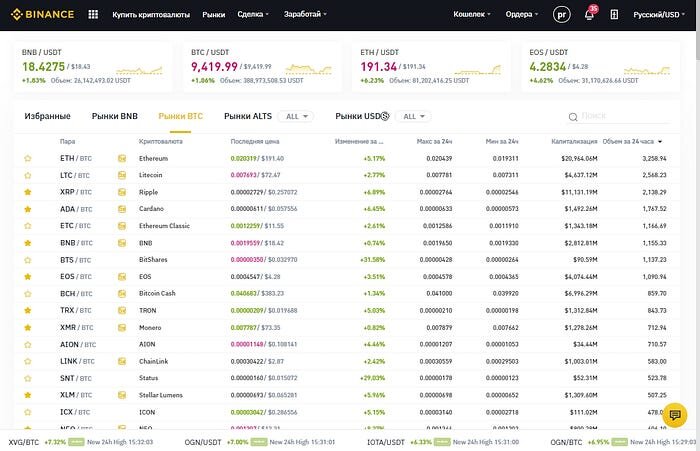
Task: Switch to the Избранные tab
Action: 47,116
